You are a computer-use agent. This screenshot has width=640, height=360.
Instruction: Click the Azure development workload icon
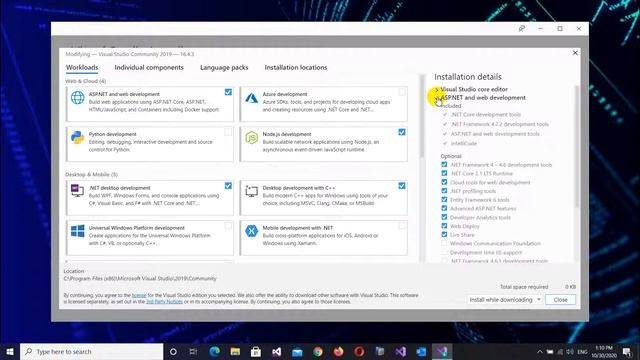tap(251, 98)
